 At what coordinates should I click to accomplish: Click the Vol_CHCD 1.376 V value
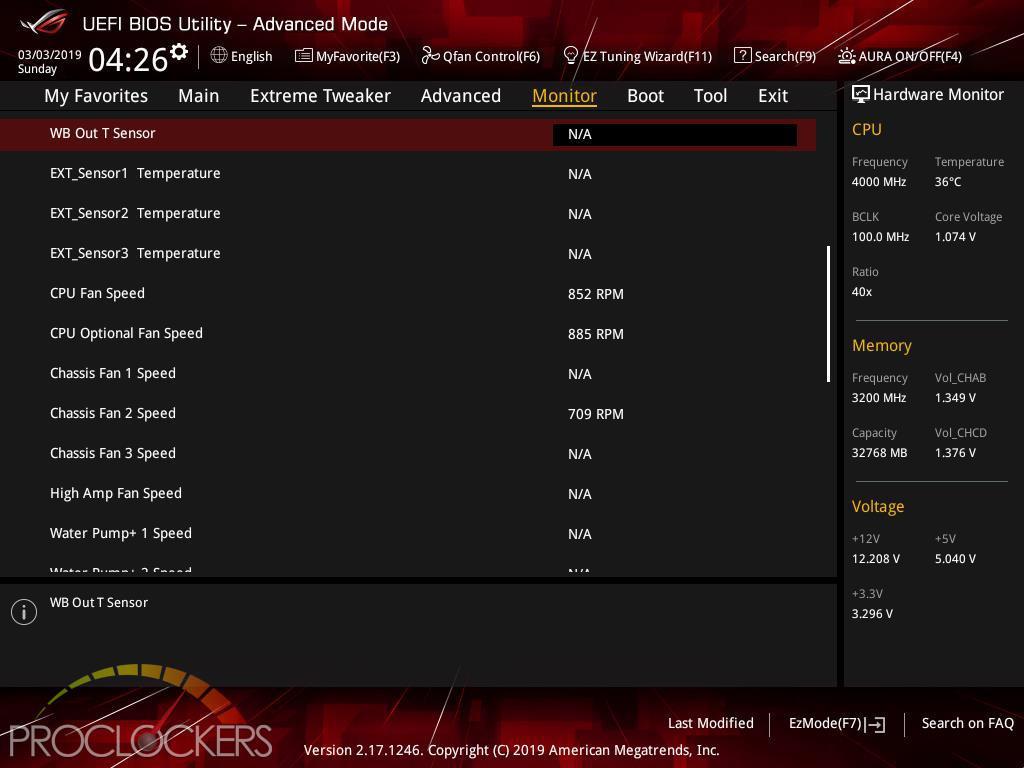click(x=955, y=453)
